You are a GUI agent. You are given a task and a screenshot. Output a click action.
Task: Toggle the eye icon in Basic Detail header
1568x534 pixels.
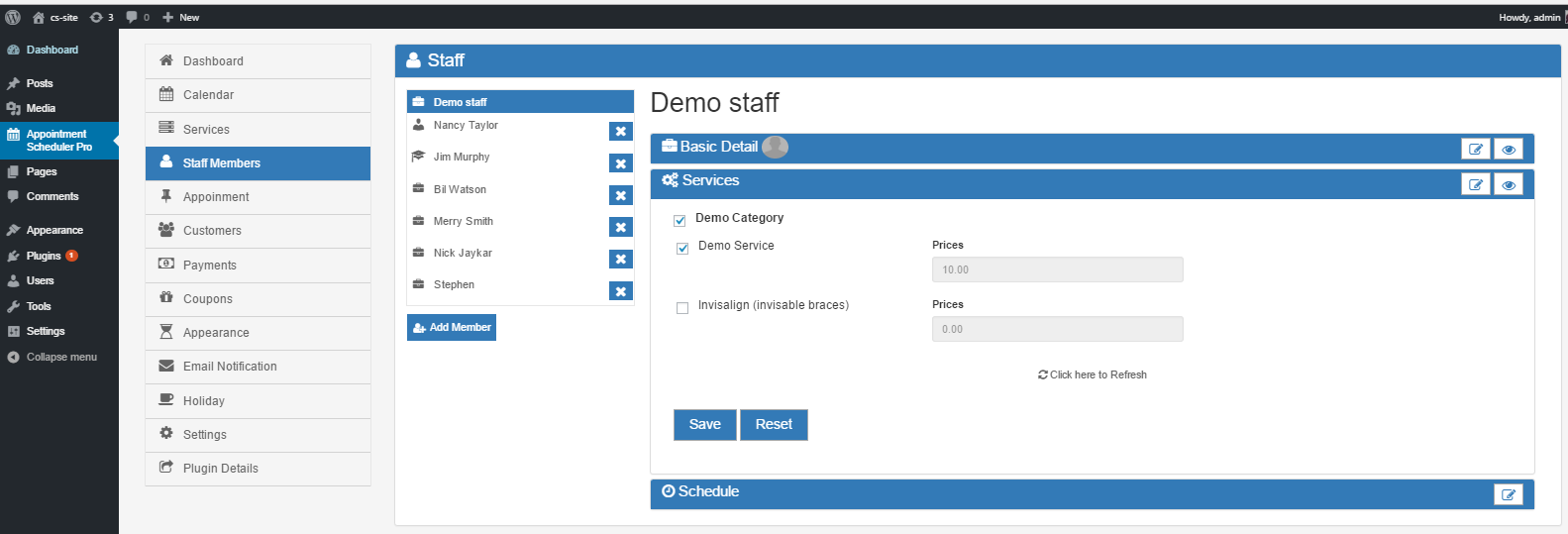[x=1508, y=150]
